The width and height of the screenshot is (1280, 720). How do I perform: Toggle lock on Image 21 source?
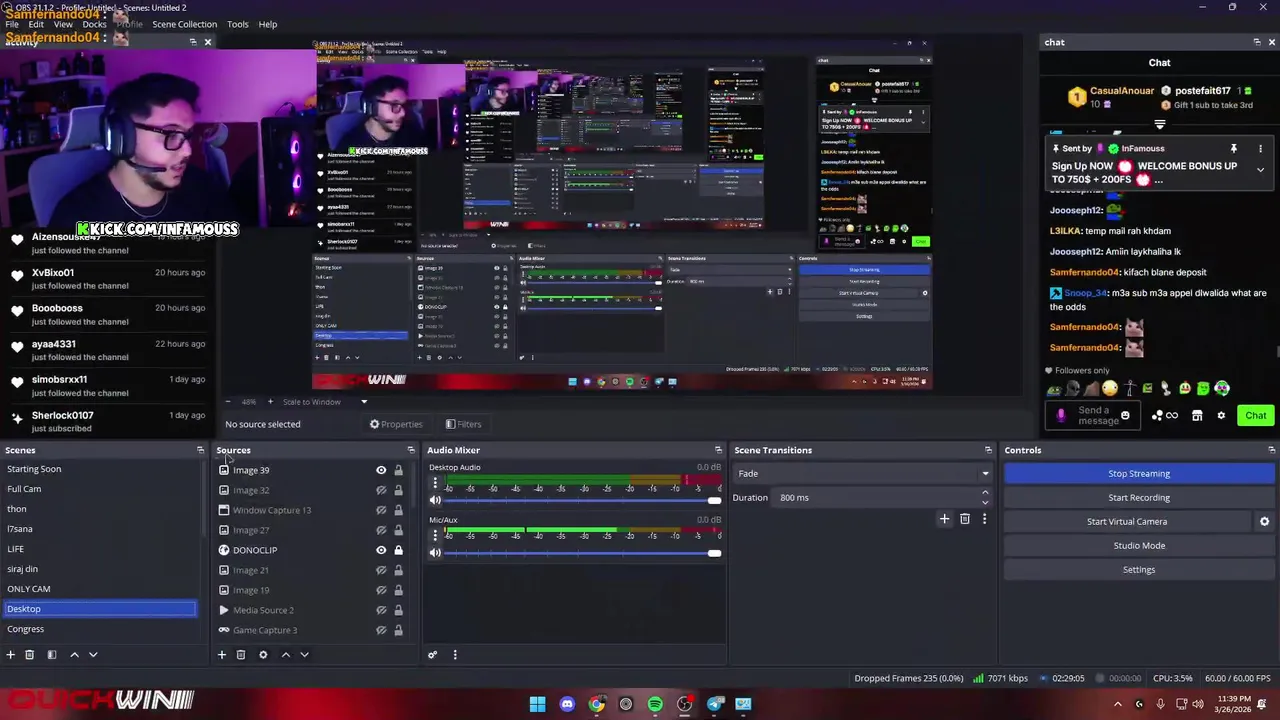398,570
